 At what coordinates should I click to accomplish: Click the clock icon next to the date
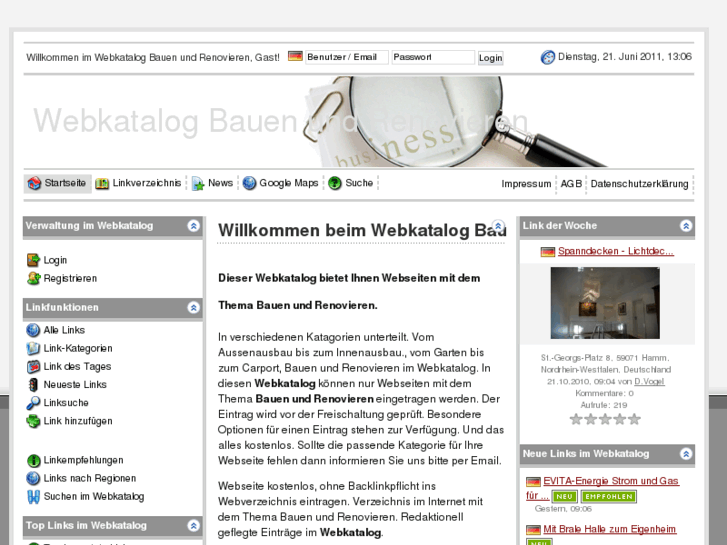click(x=548, y=57)
